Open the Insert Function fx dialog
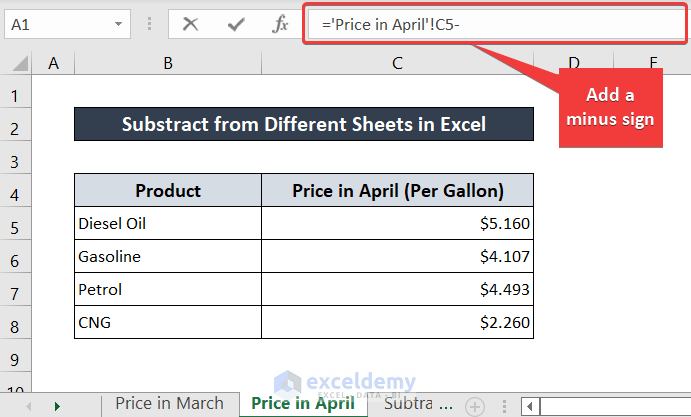This screenshot has height=417, width=691. point(280,23)
